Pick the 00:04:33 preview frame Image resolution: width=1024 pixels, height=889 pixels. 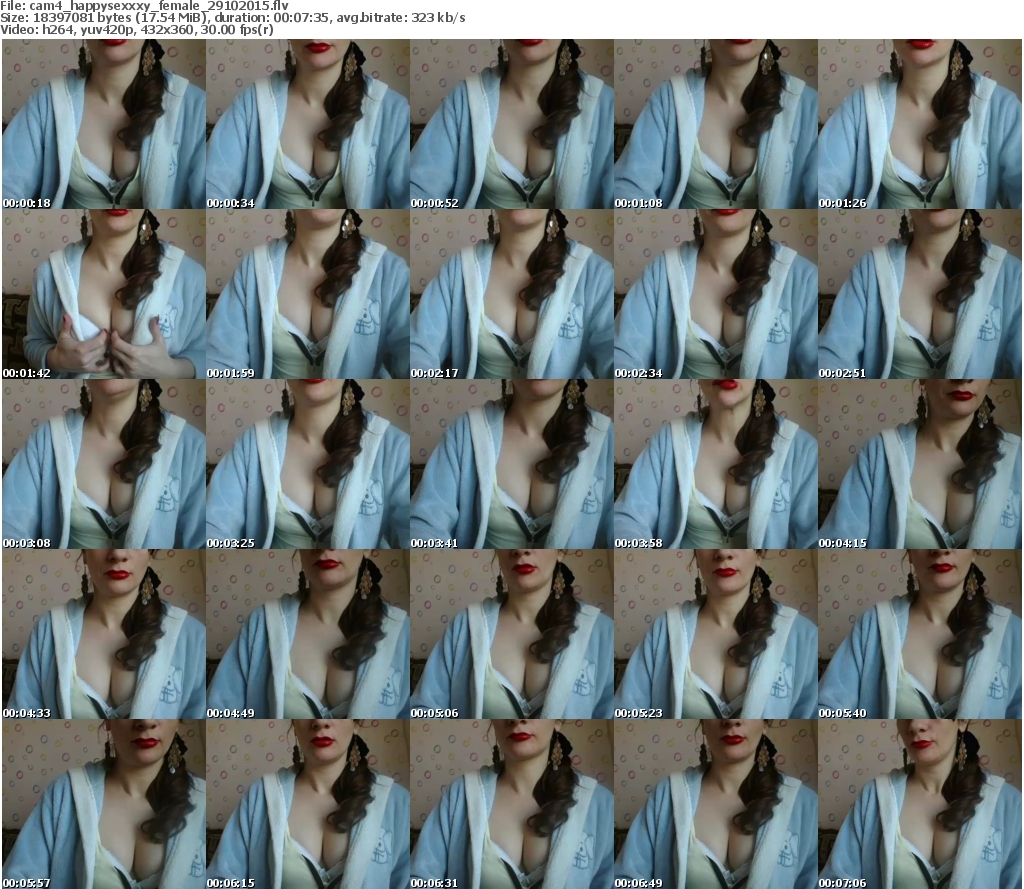(x=104, y=634)
